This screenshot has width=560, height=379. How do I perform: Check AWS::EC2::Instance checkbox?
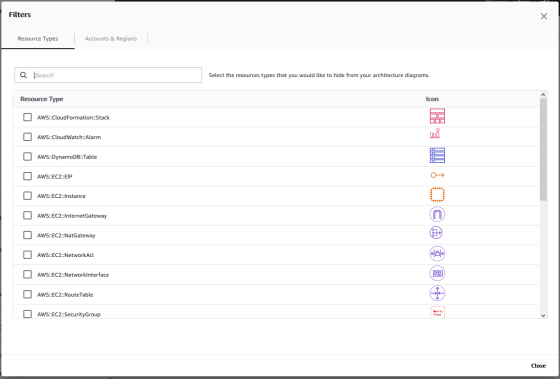28,196
